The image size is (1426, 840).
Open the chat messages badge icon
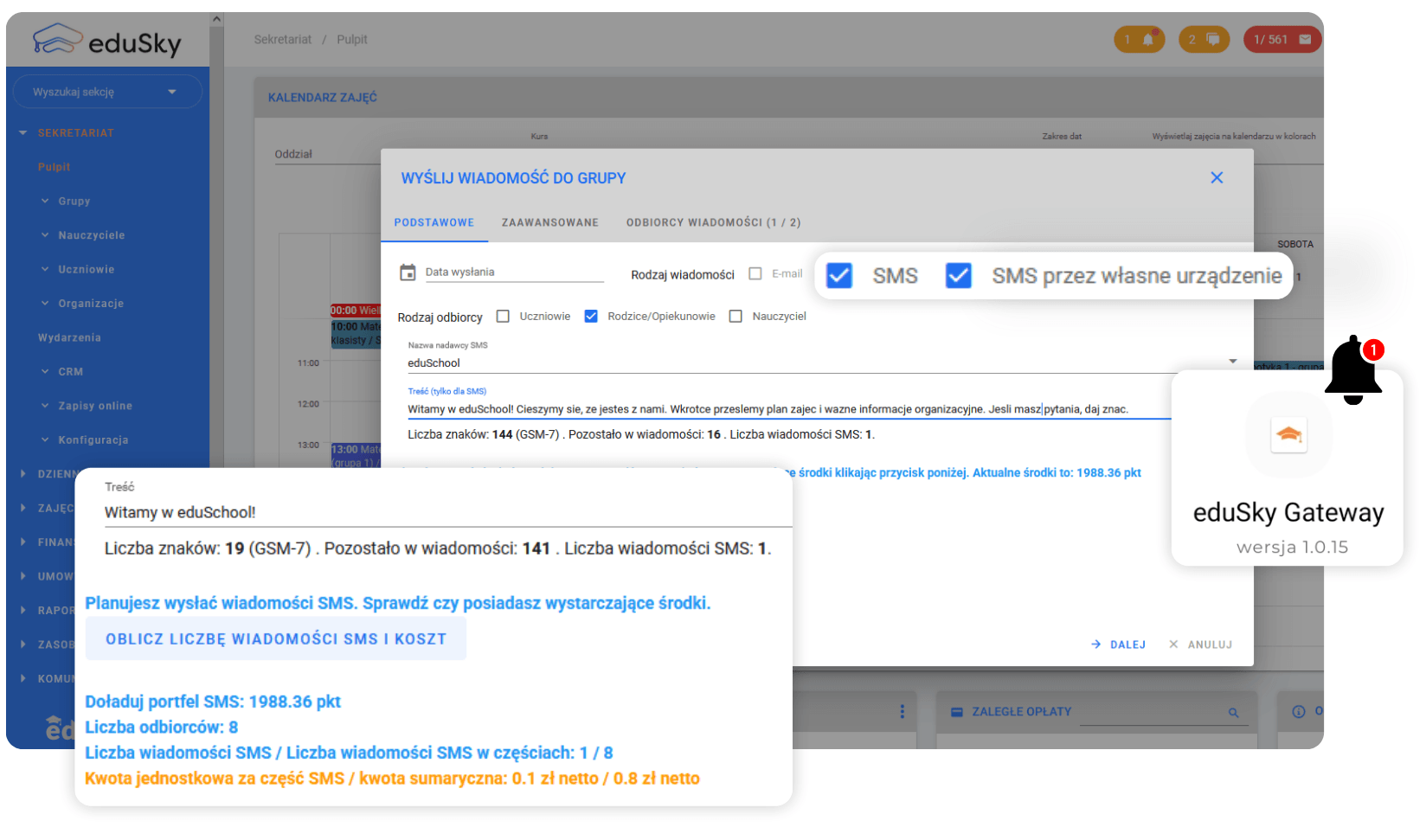(1204, 39)
